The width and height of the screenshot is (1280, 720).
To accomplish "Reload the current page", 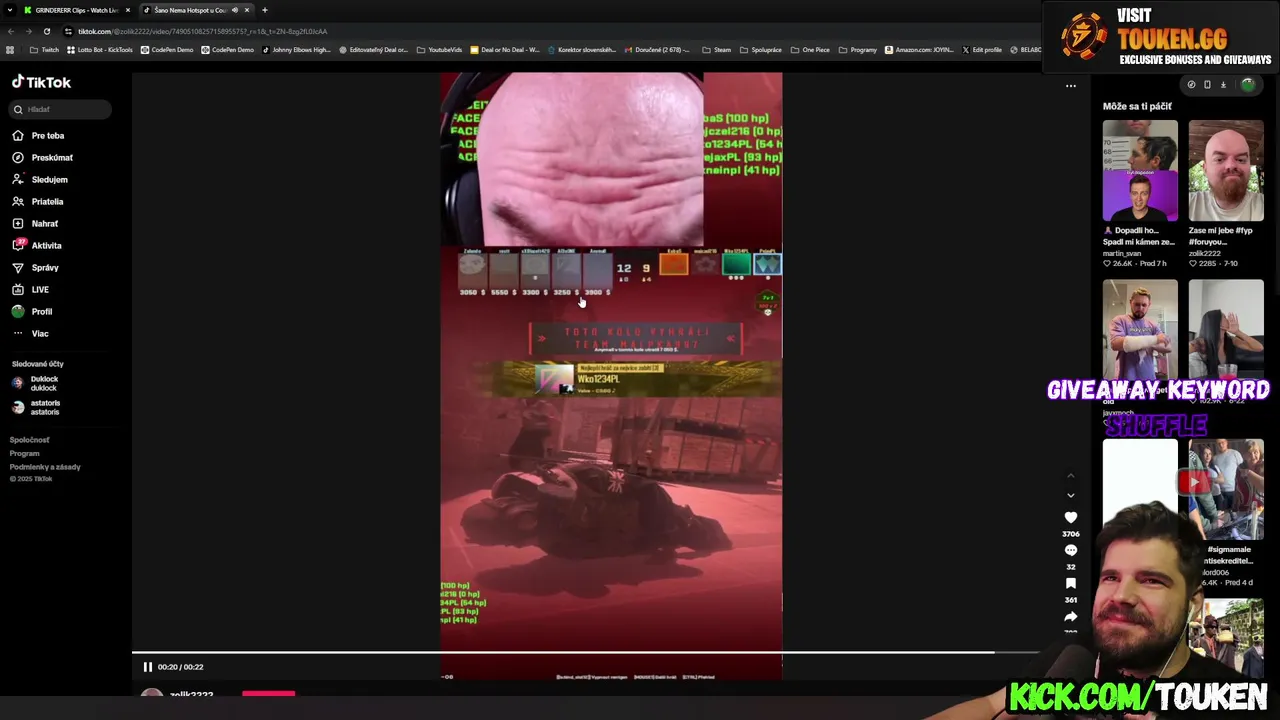I will tap(46, 31).
